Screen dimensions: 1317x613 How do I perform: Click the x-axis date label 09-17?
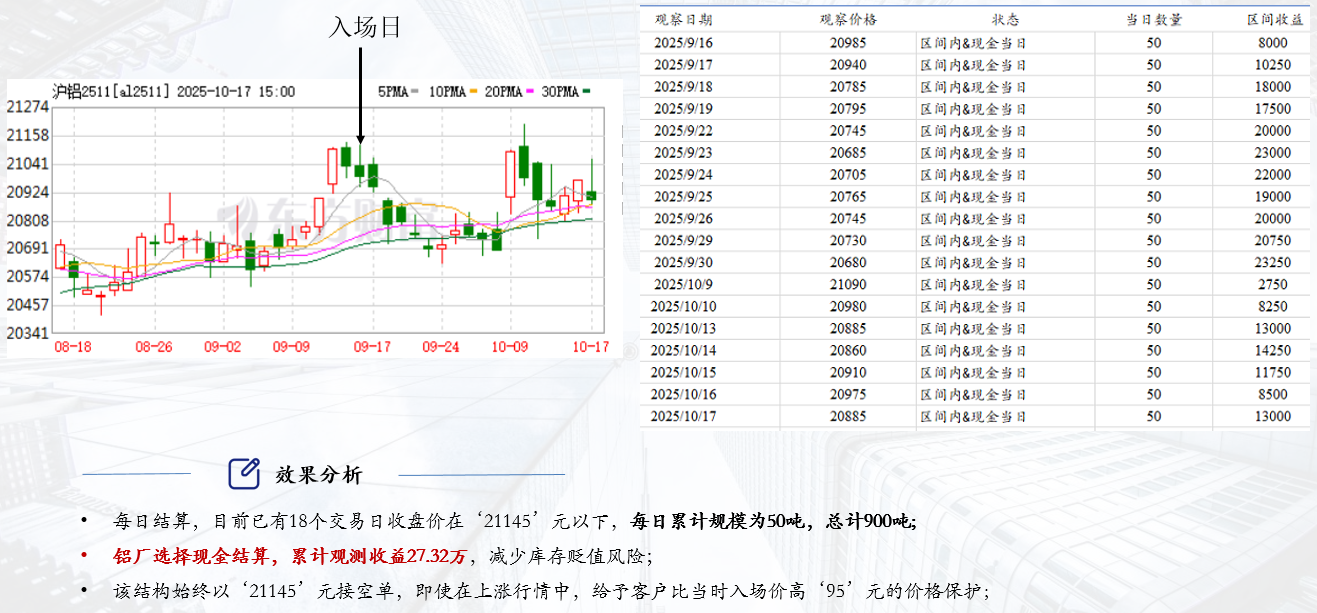(371, 347)
